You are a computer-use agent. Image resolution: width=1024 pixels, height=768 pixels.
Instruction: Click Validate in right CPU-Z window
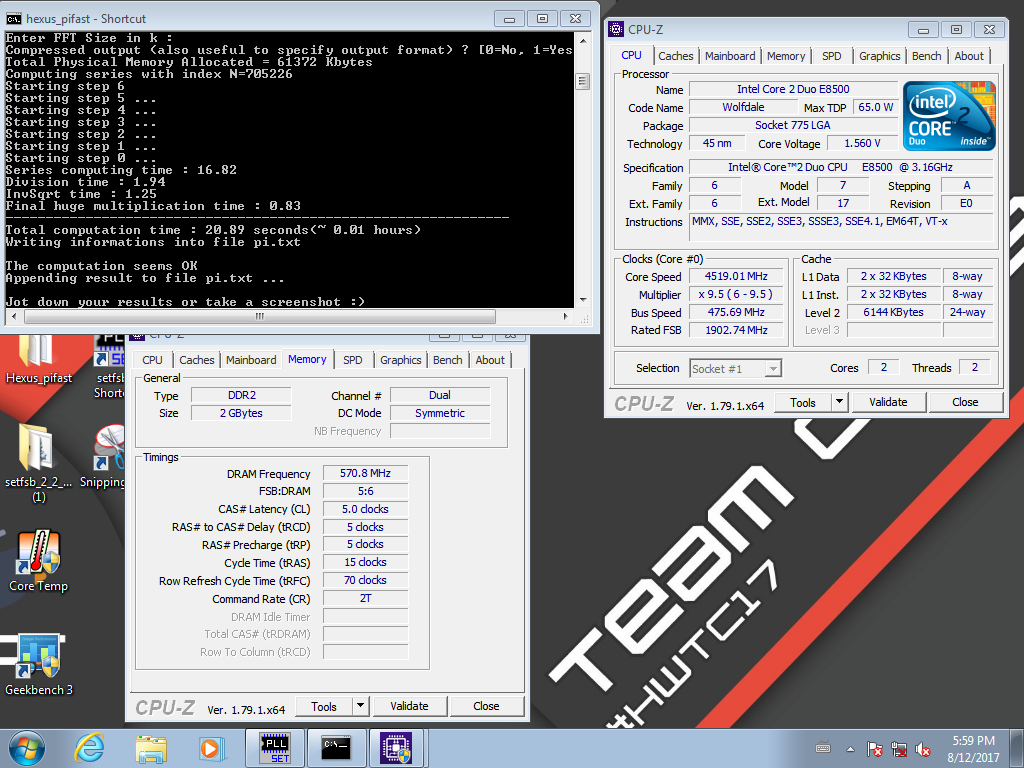(x=888, y=402)
